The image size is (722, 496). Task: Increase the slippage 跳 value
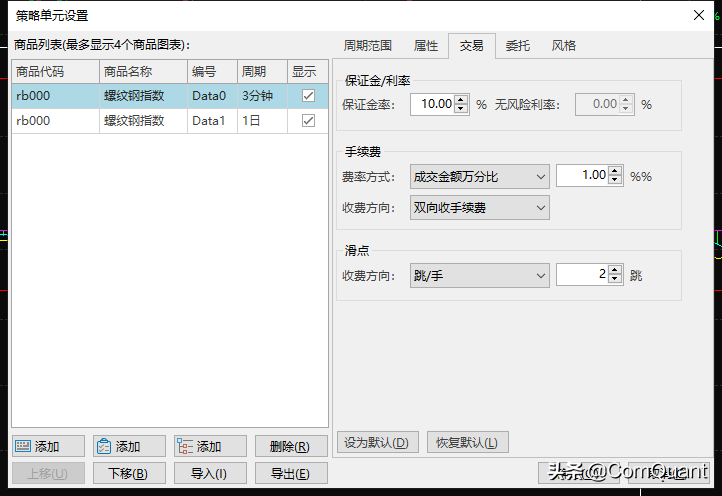click(615, 270)
